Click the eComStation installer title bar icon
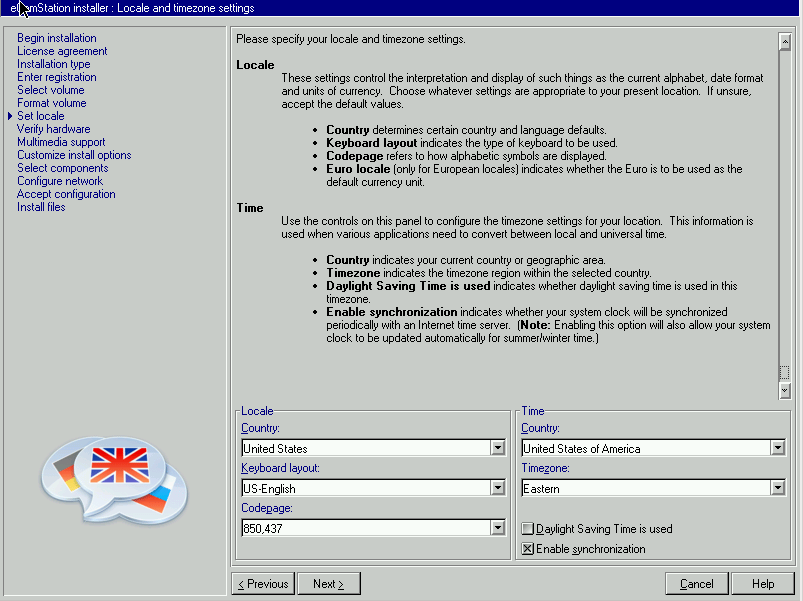Screen dimensions: 803x601 coord(10,7)
